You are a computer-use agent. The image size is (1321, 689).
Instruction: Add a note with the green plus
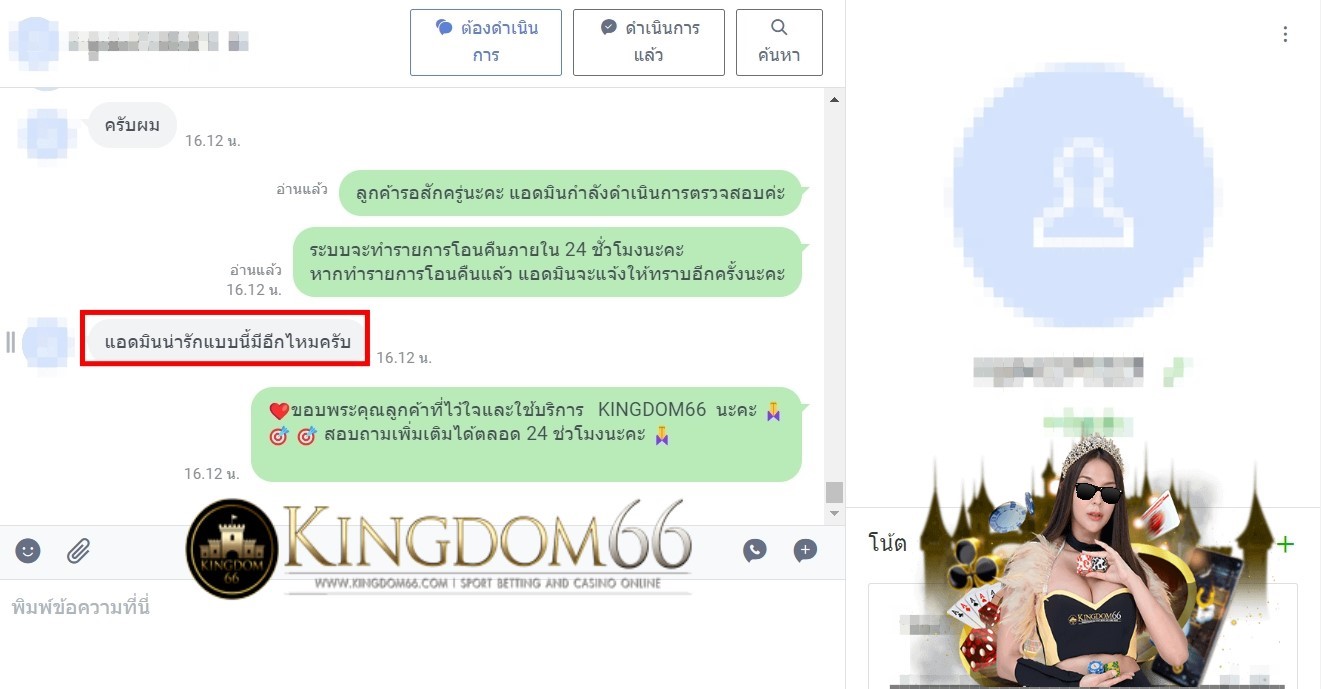tap(1285, 544)
